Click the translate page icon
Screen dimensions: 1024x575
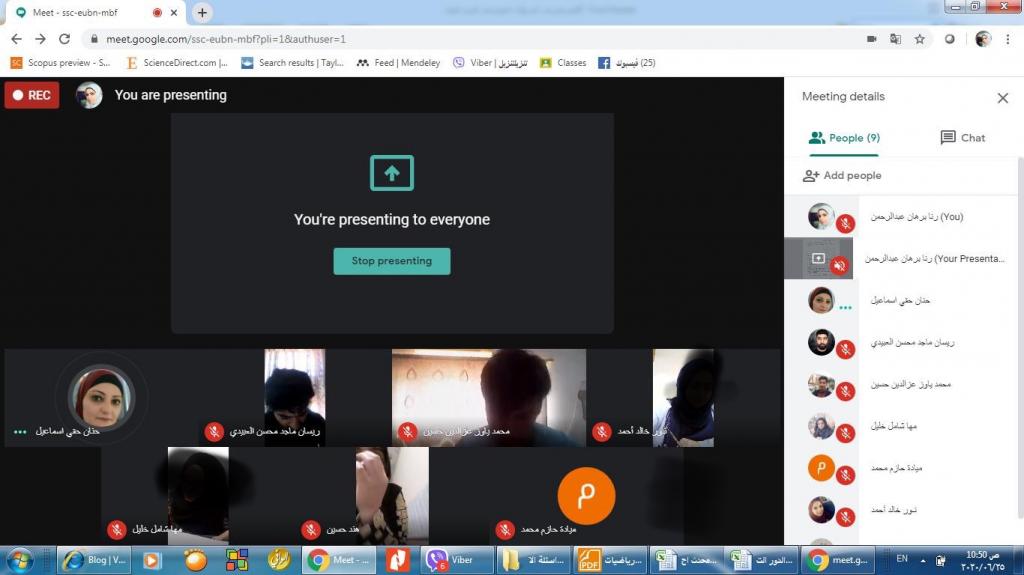(895, 39)
